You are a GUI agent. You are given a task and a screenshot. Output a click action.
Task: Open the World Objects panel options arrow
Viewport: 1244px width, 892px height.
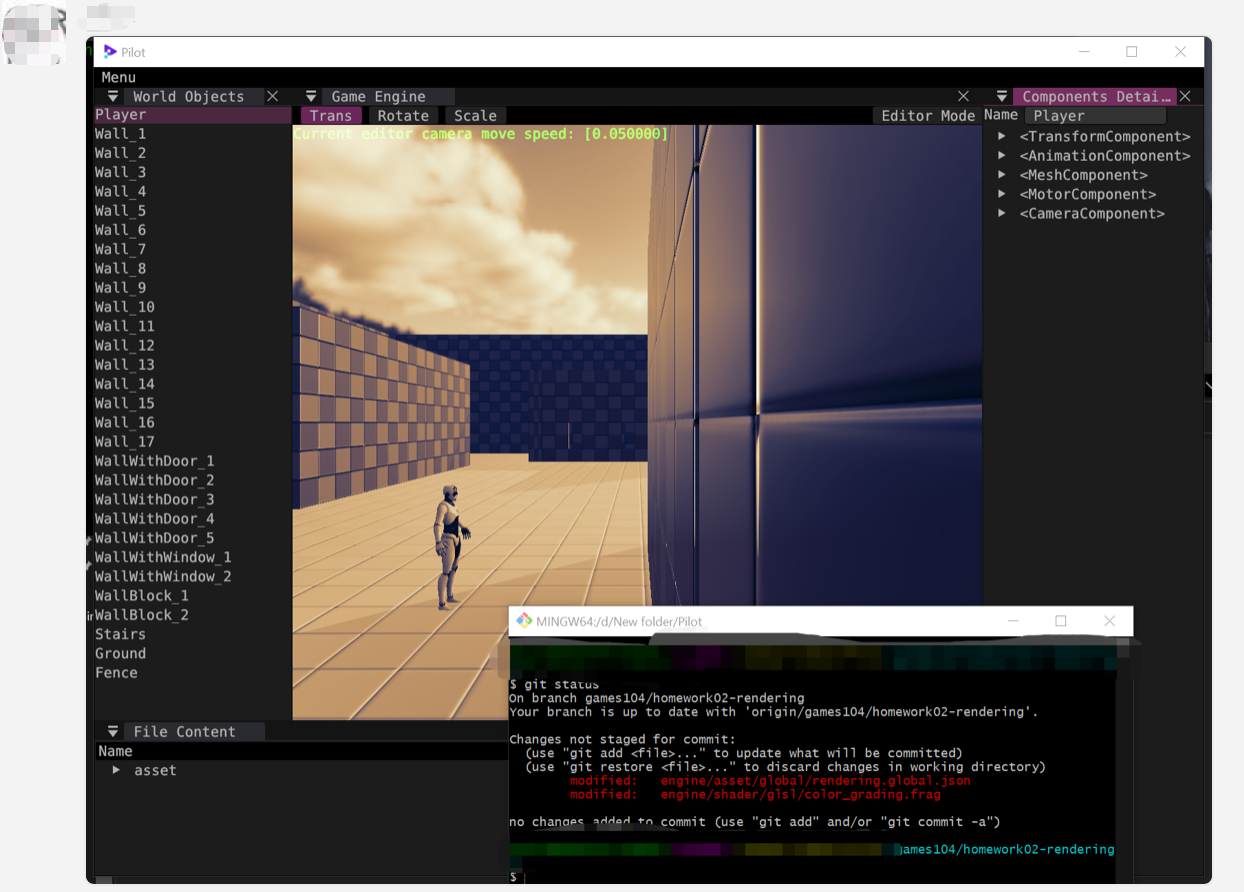pyautogui.click(x=112, y=96)
